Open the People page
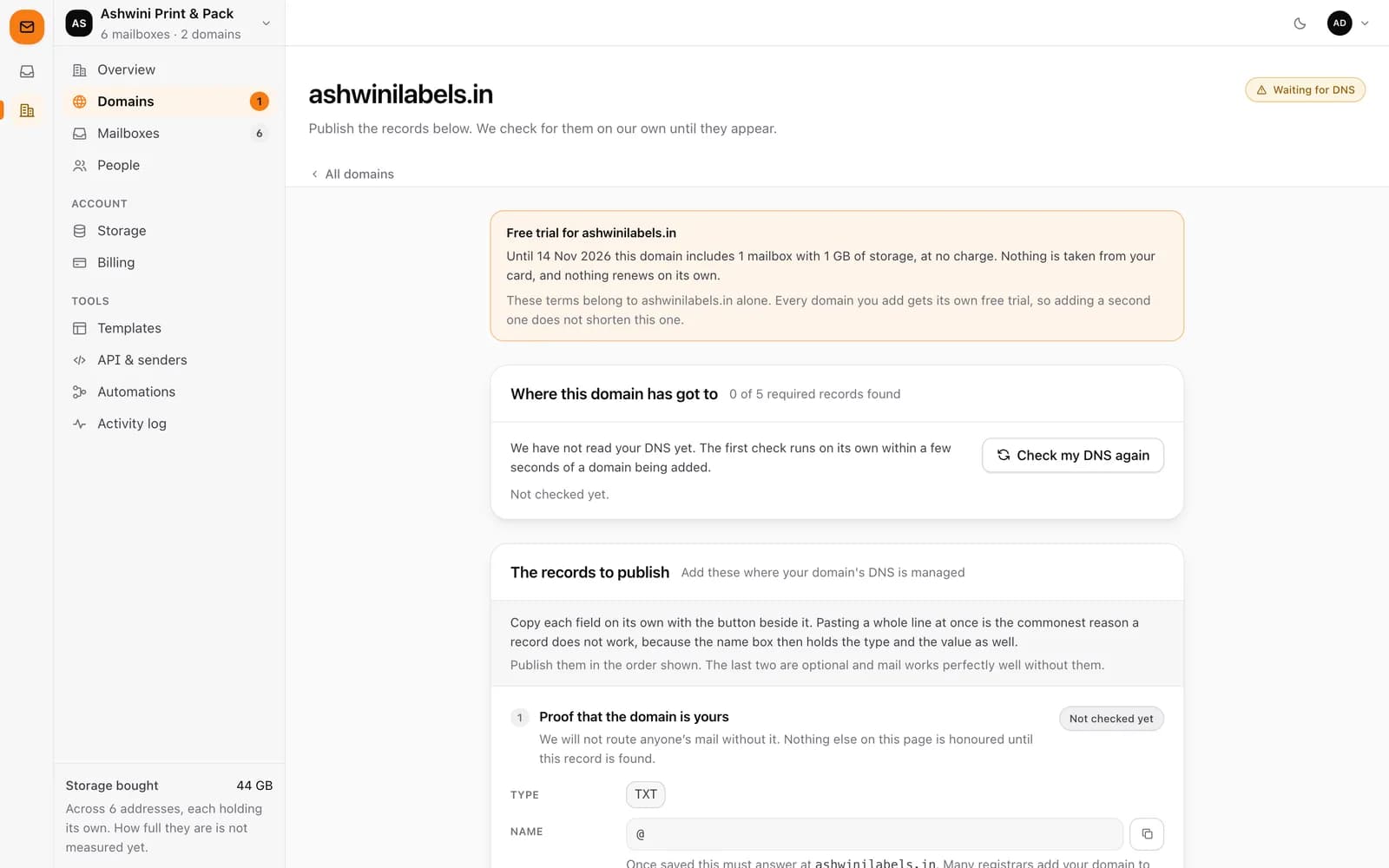The width and height of the screenshot is (1389, 868). click(169, 165)
